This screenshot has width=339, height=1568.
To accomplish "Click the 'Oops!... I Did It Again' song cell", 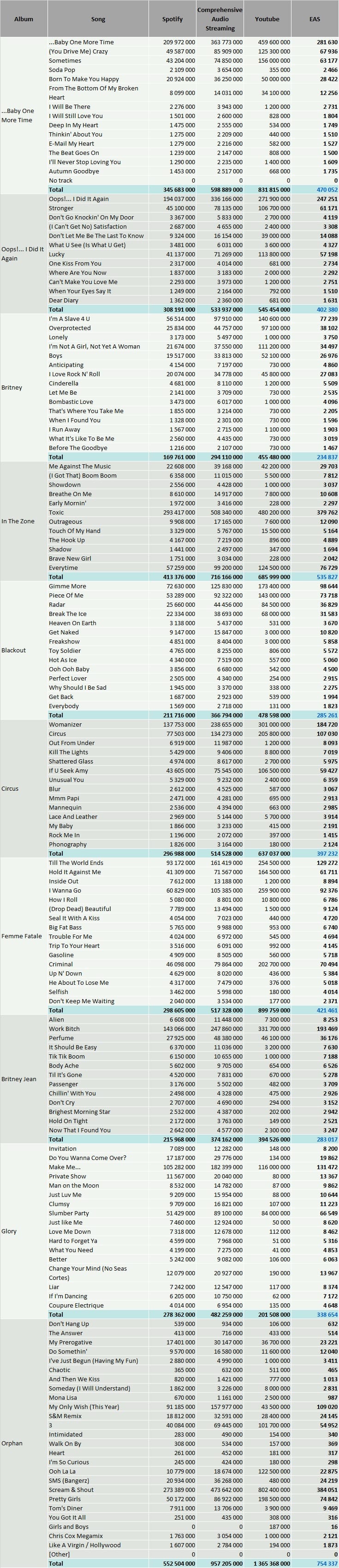I will (98, 199).
